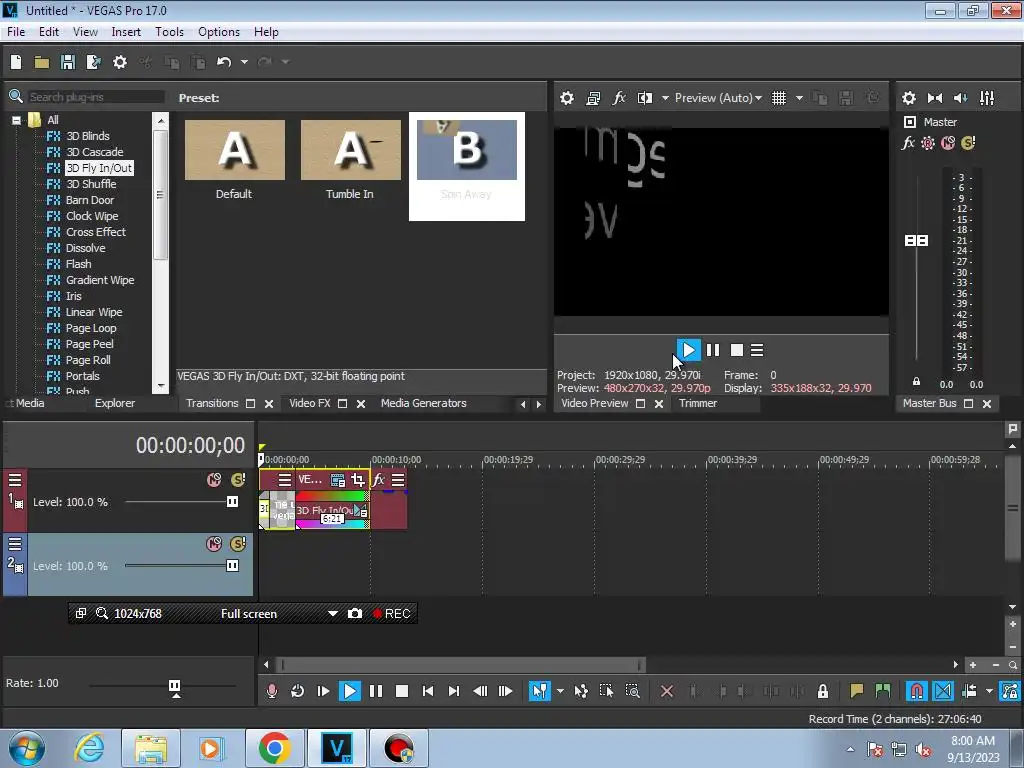1024x768 pixels.
Task: Switch to the Media Generators tab
Action: [x=423, y=404]
